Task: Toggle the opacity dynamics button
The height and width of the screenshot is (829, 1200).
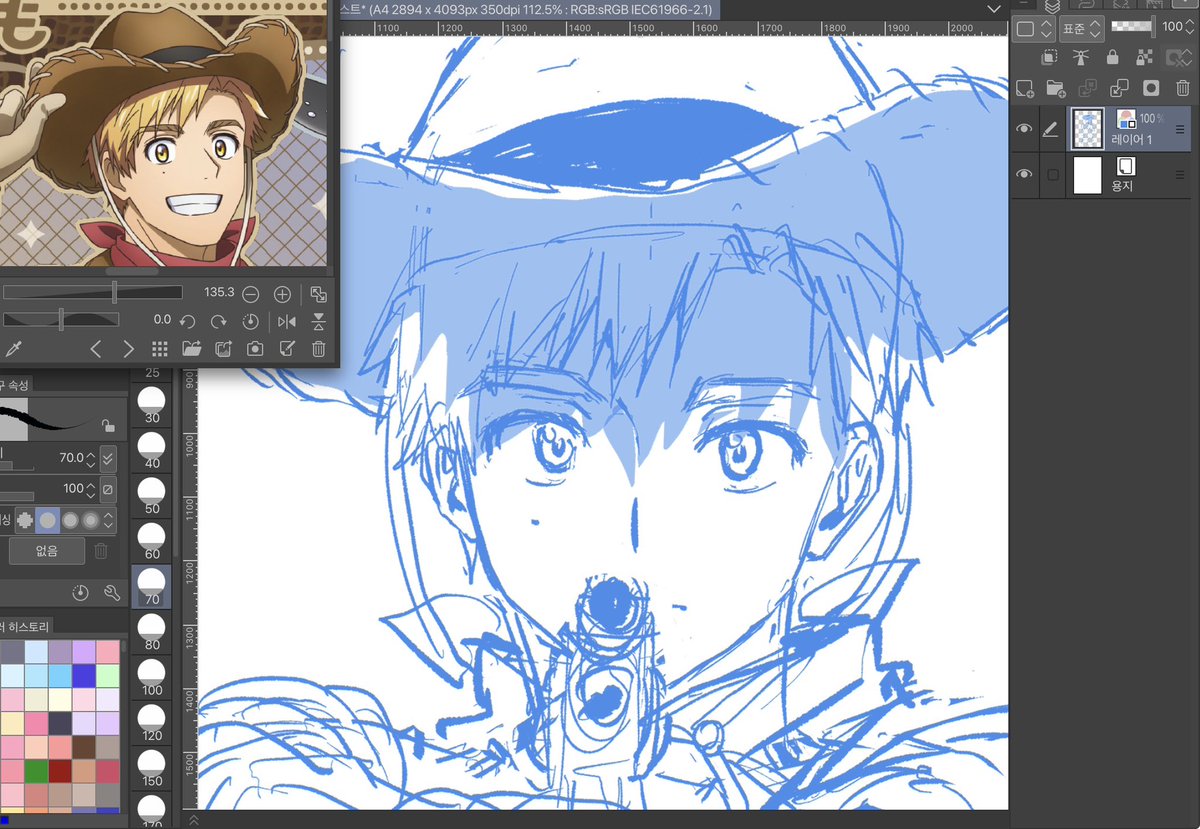Action: 109,489
